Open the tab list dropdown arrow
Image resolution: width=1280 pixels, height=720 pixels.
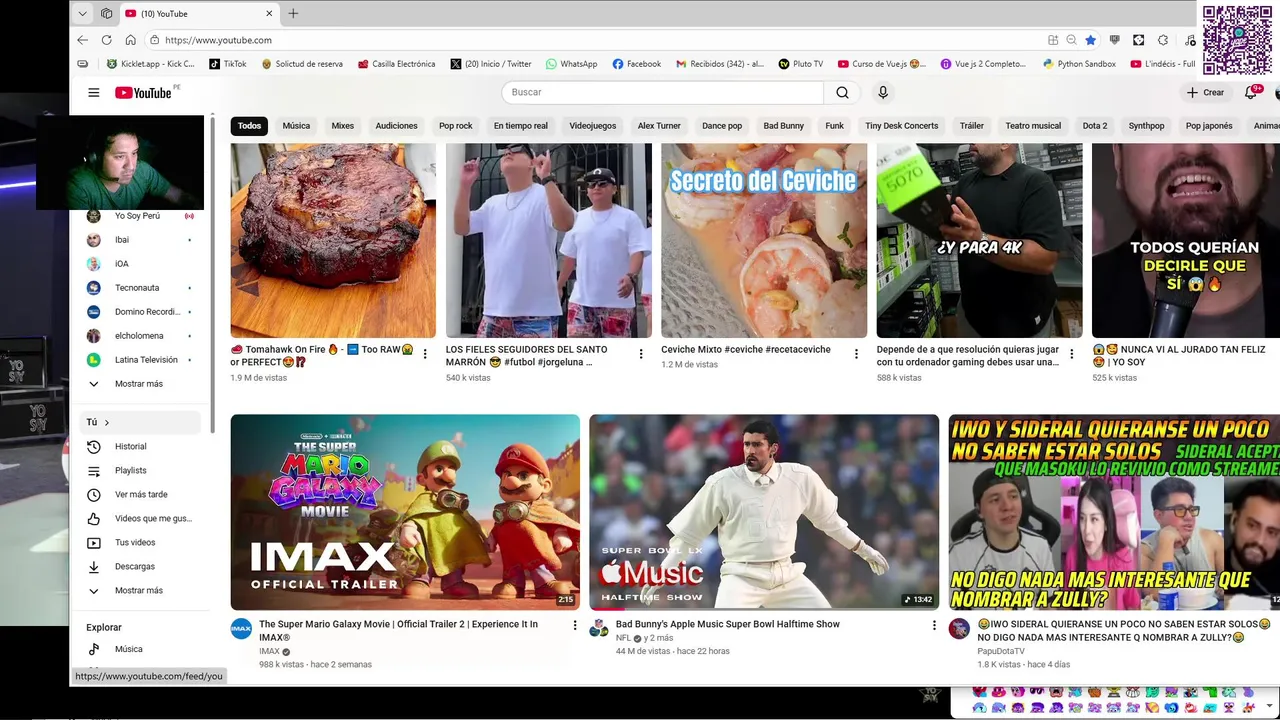pyautogui.click(x=82, y=14)
